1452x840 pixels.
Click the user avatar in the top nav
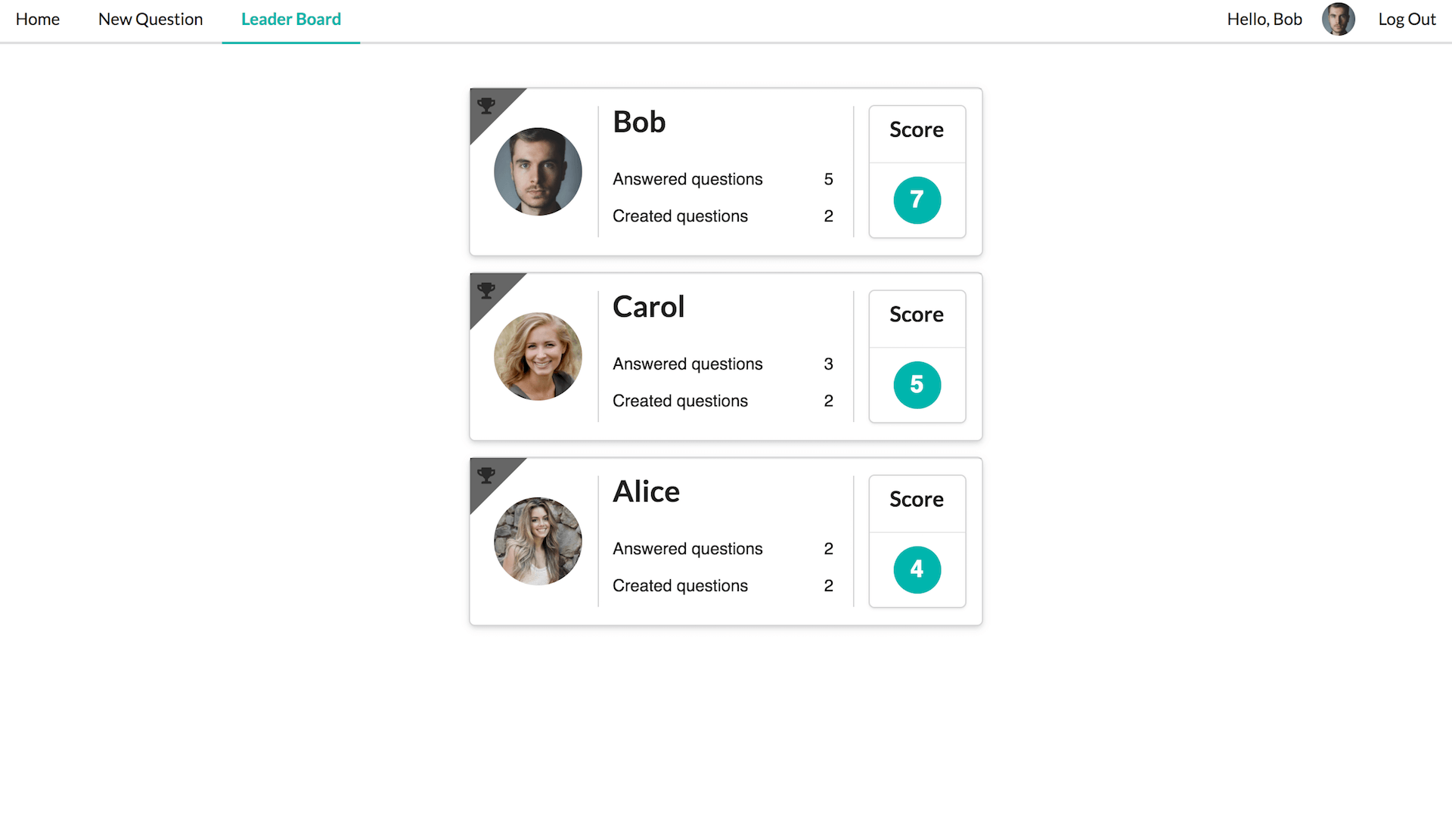coord(1339,18)
